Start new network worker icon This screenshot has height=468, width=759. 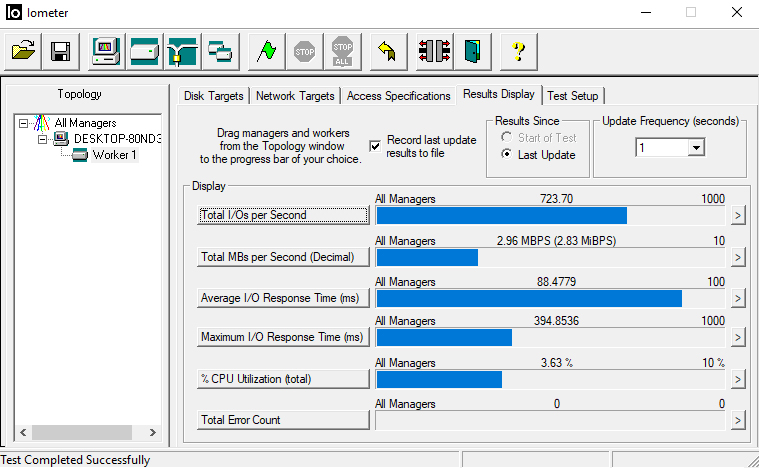[182, 51]
